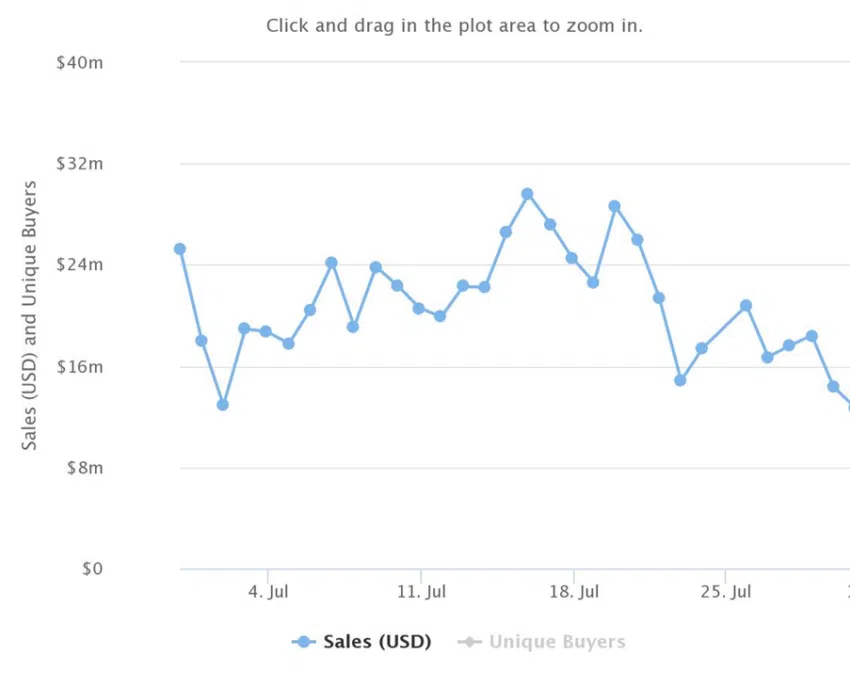
Task: Click the data point above 18. Jul tick
Action: pos(571,258)
